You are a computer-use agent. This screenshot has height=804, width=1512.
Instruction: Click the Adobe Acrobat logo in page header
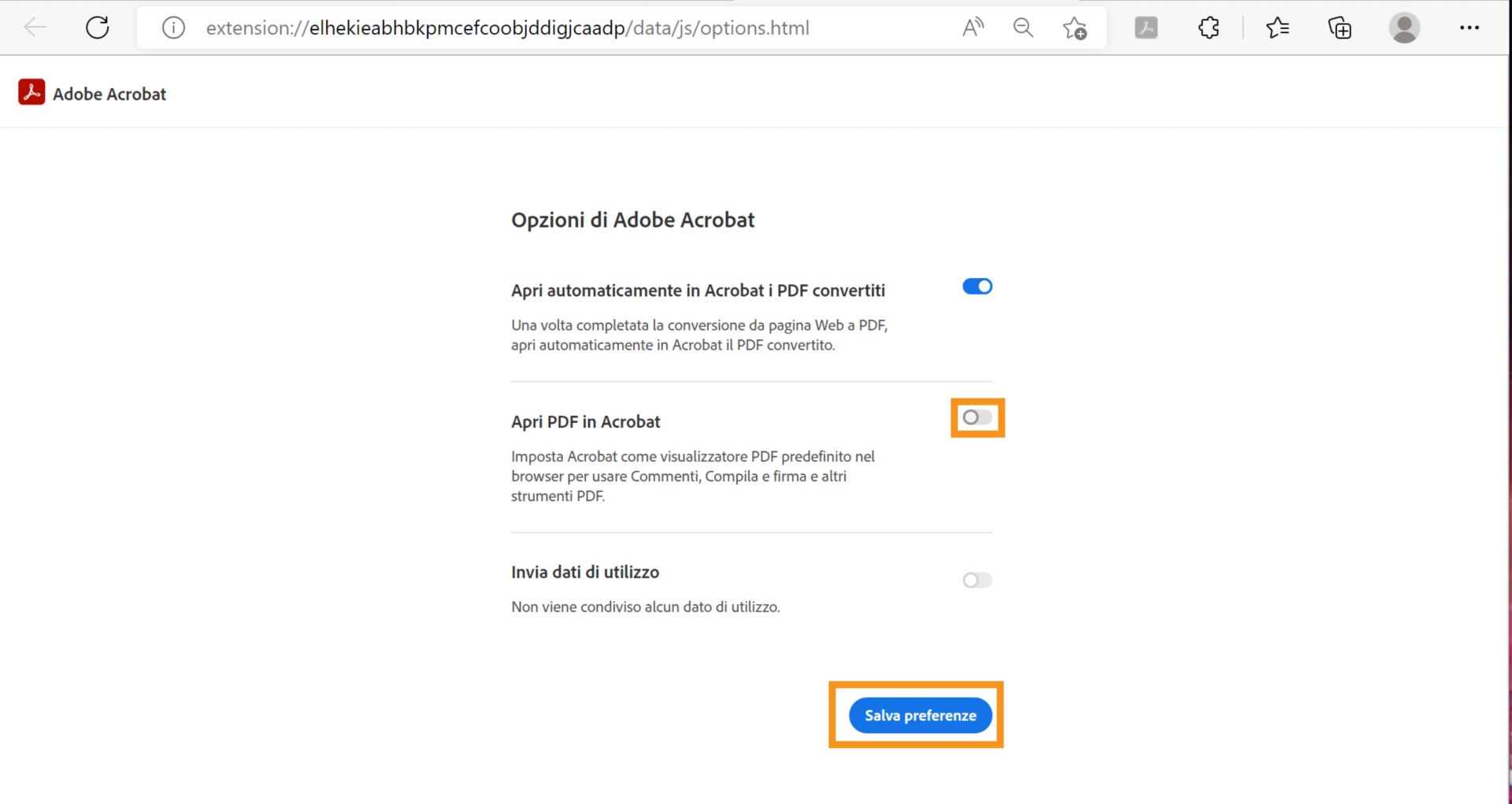[30, 91]
